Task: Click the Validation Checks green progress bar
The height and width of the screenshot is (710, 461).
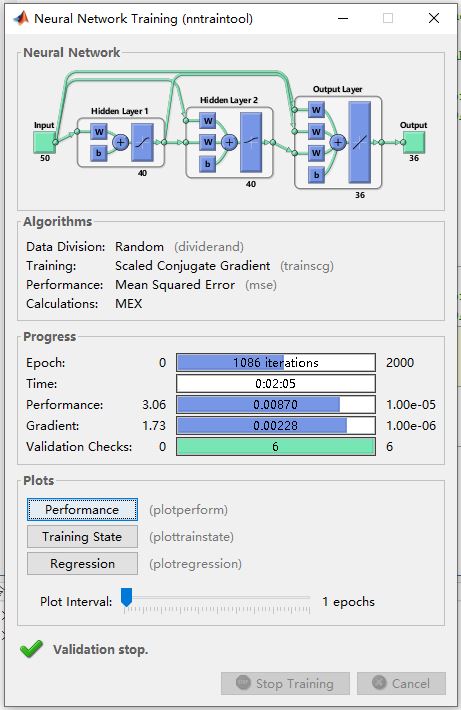Action: click(276, 446)
